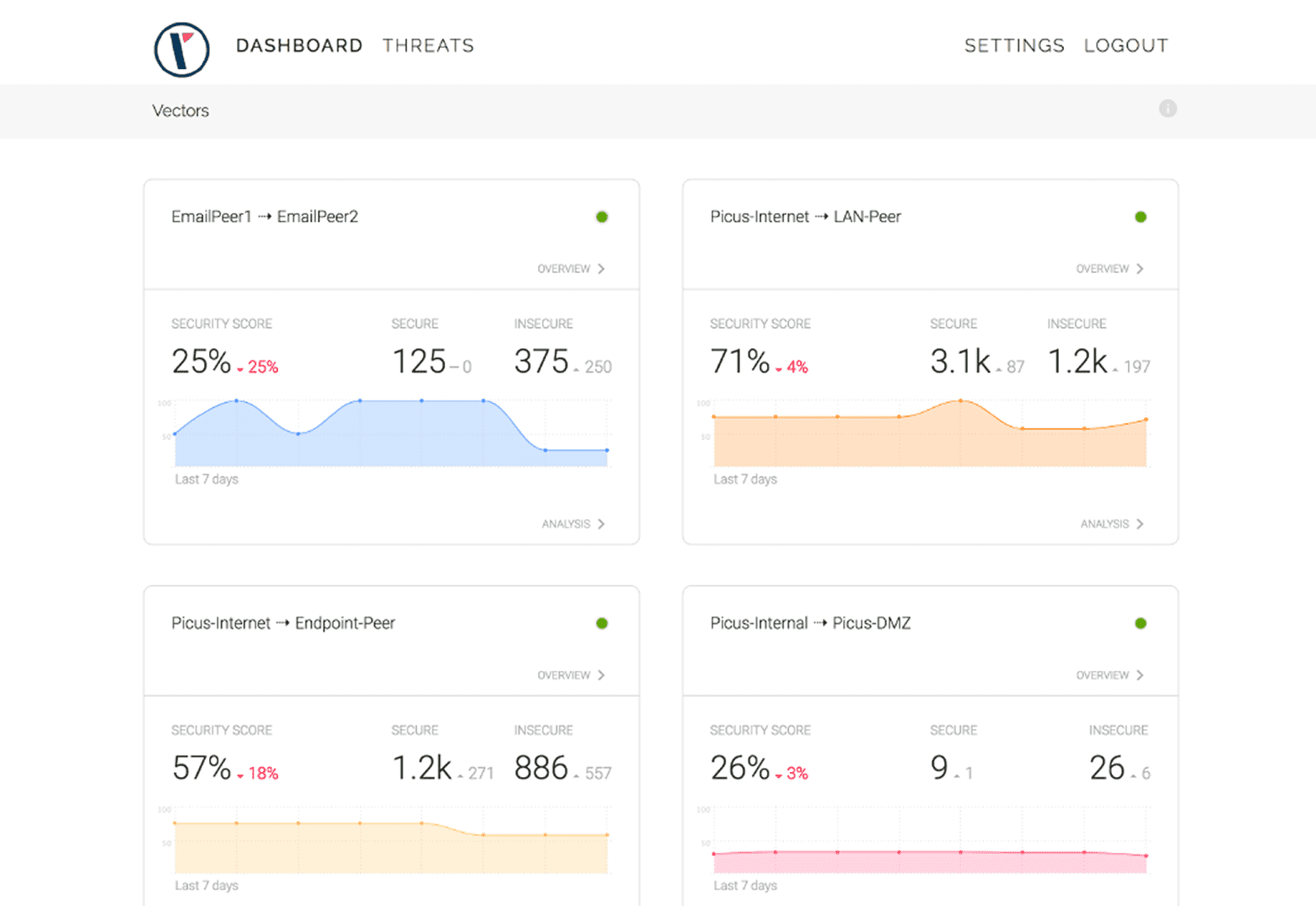This screenshot has width=1316, height=906.
Task: Expand Overview for Picus-Internal to Picus-DMZ
Action: (x=1109, y=675)
